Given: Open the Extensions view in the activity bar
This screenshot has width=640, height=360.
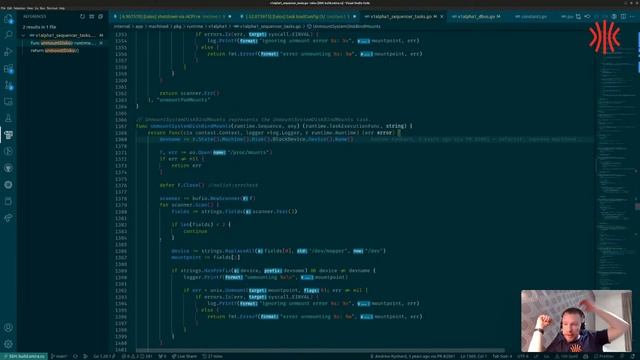Looking at the screenshot, I should coord(8,69).
